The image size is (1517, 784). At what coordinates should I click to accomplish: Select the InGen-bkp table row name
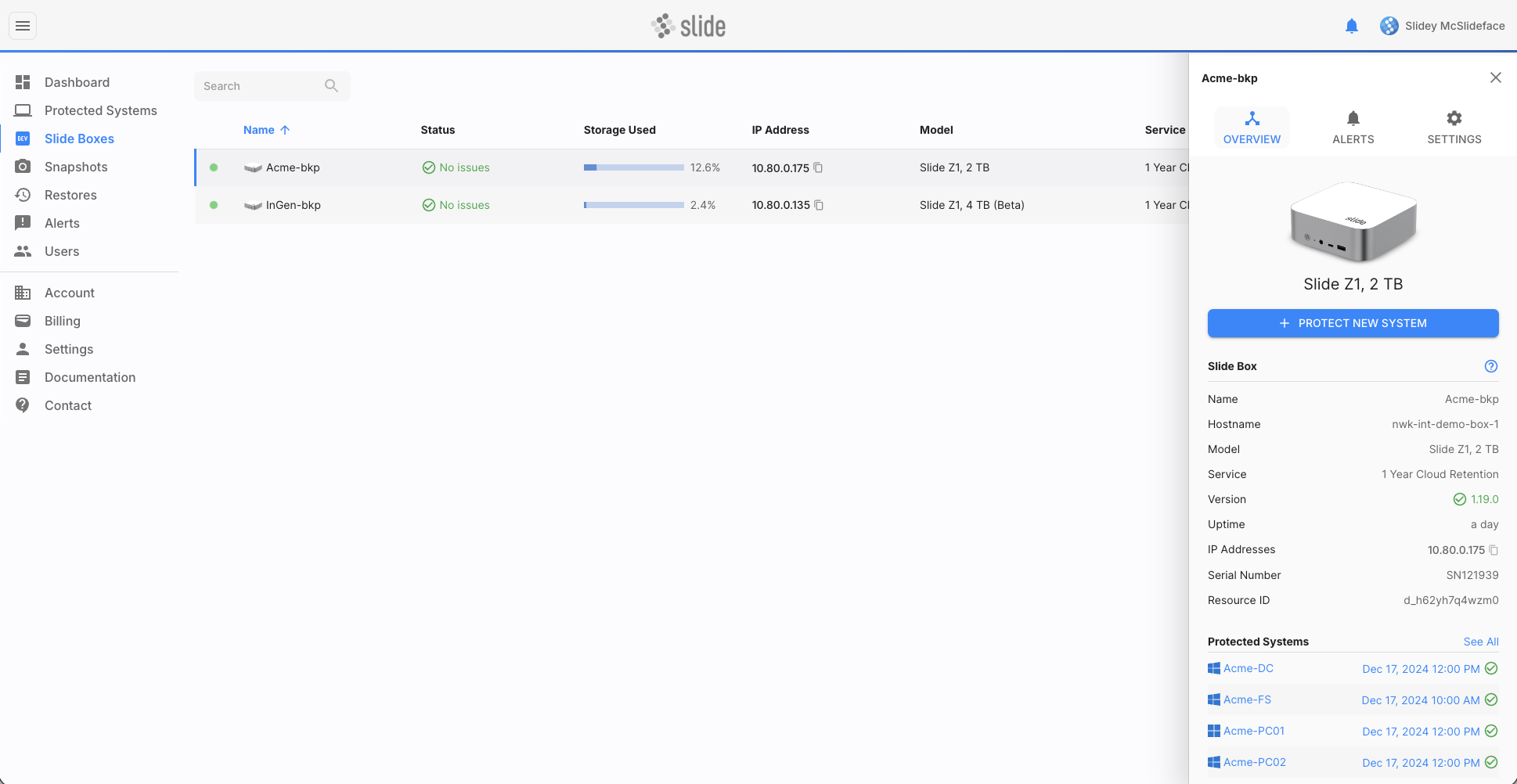[293, 205]
